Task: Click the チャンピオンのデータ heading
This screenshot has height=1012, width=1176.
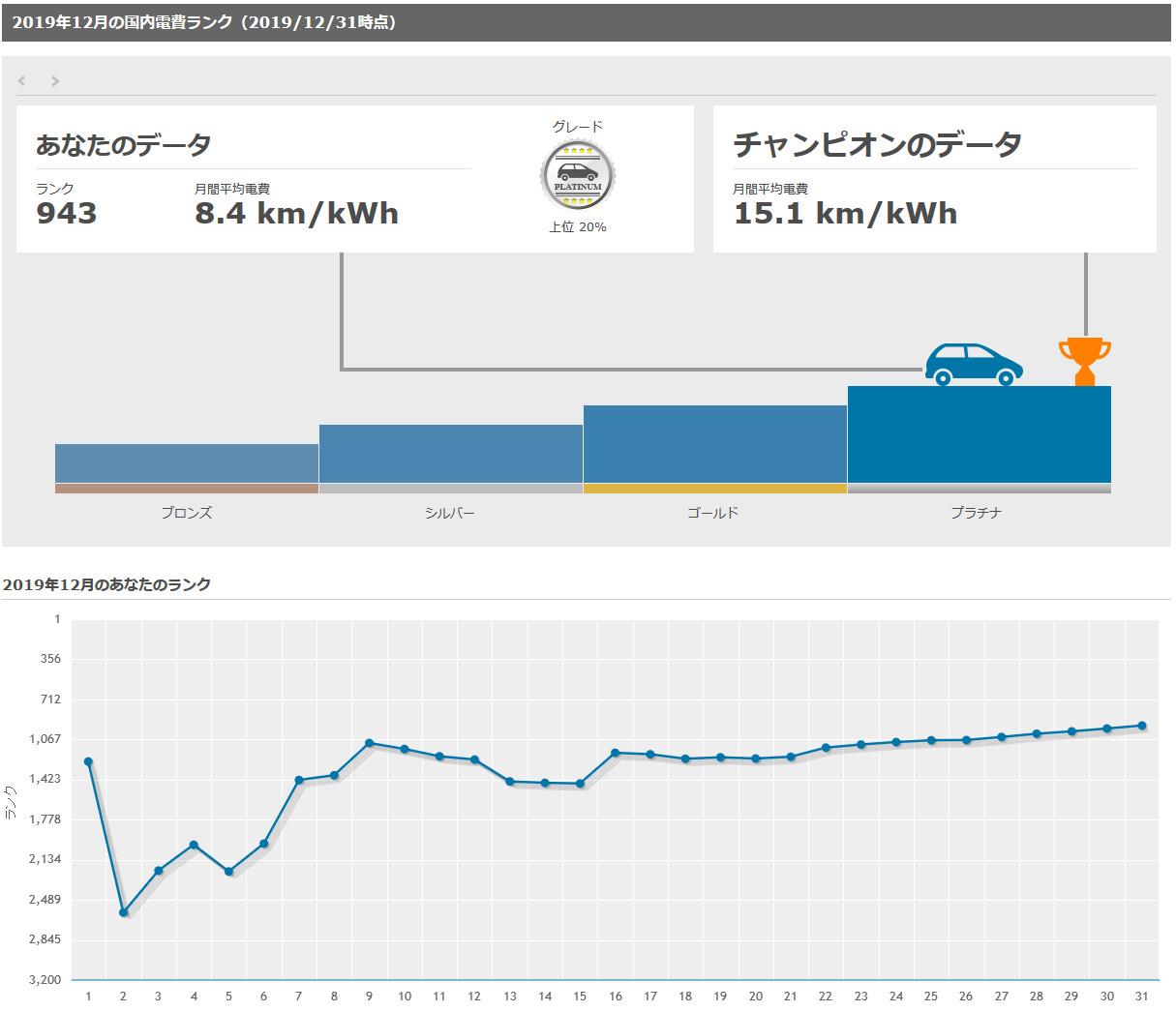Action: pos(878,145)
